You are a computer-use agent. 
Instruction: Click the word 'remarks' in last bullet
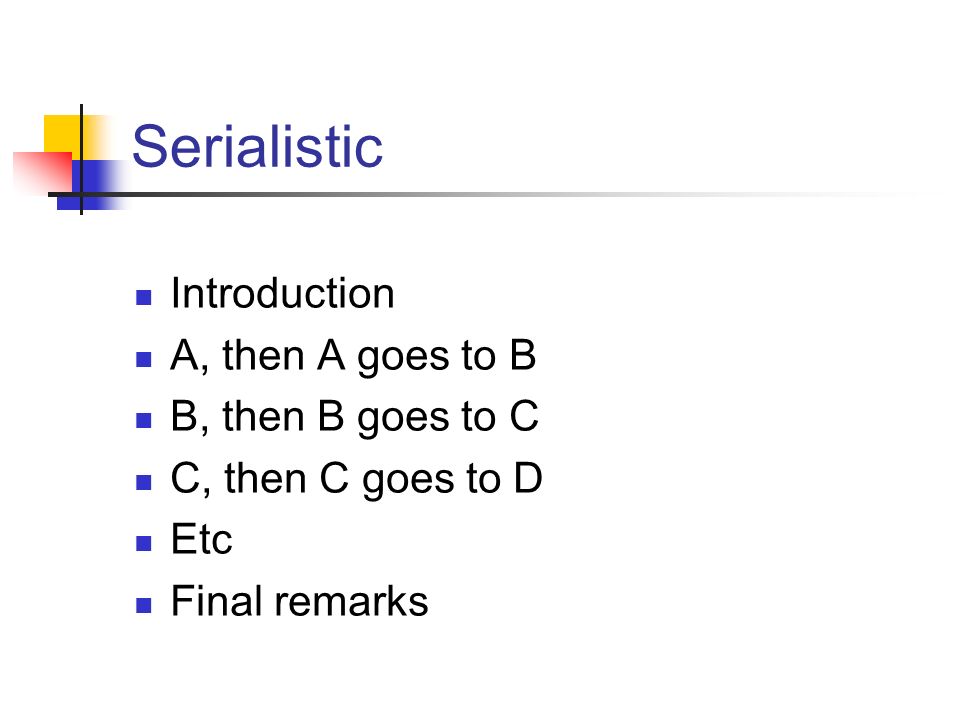351,601
